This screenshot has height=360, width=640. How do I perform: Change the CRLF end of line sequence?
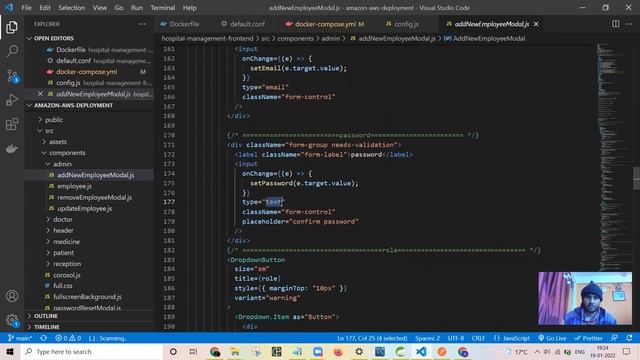pyautogui.click(x=478, y=338)
